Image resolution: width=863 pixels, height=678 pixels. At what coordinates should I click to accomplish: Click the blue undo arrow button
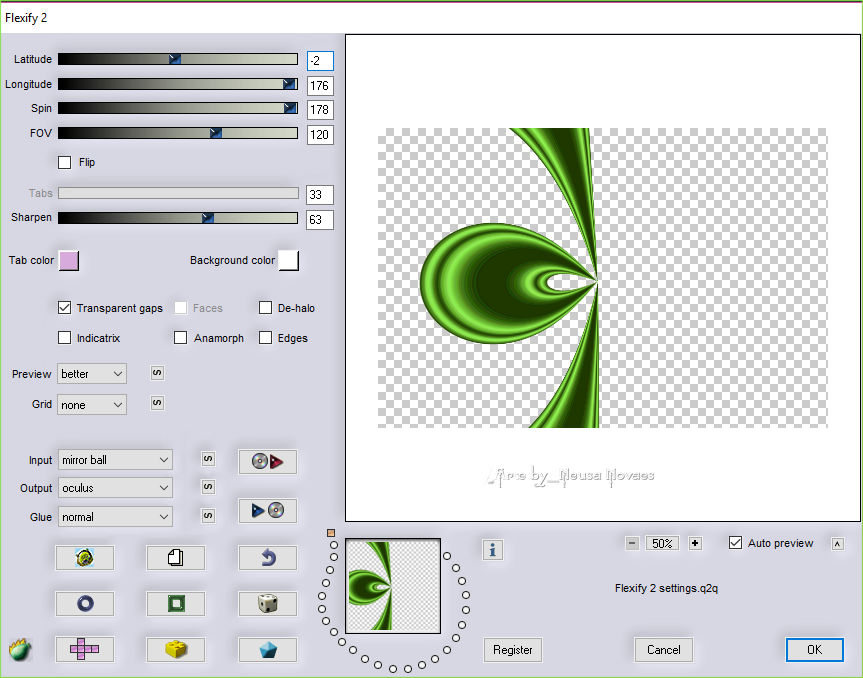(267, 558)
